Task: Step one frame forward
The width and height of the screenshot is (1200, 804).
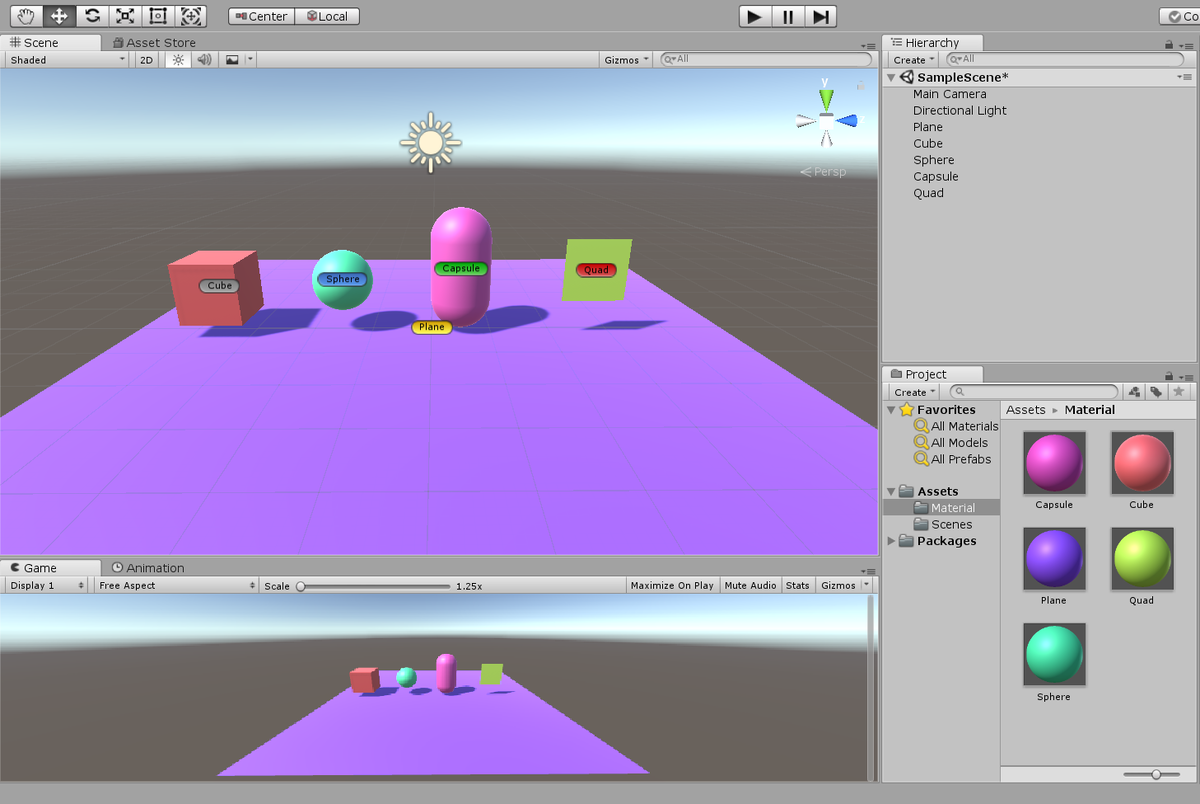Action: [821, 16]
